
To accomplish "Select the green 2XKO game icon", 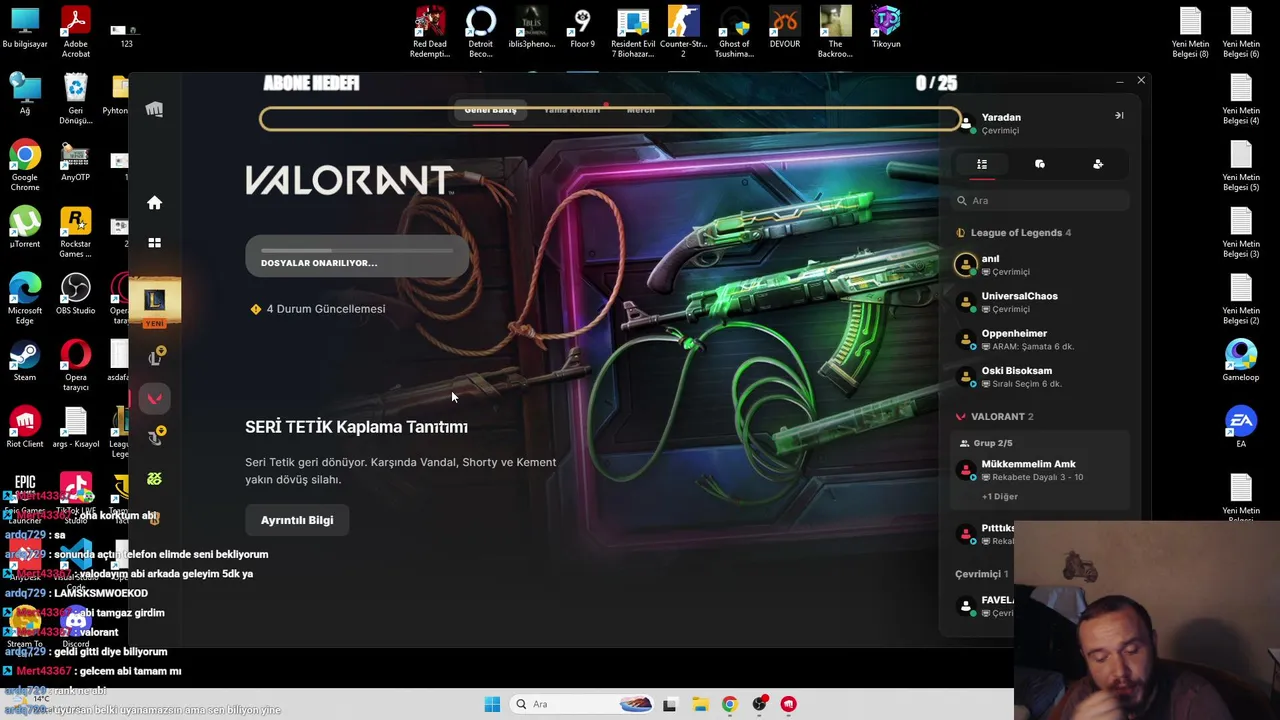I will (x=154, y=479).
